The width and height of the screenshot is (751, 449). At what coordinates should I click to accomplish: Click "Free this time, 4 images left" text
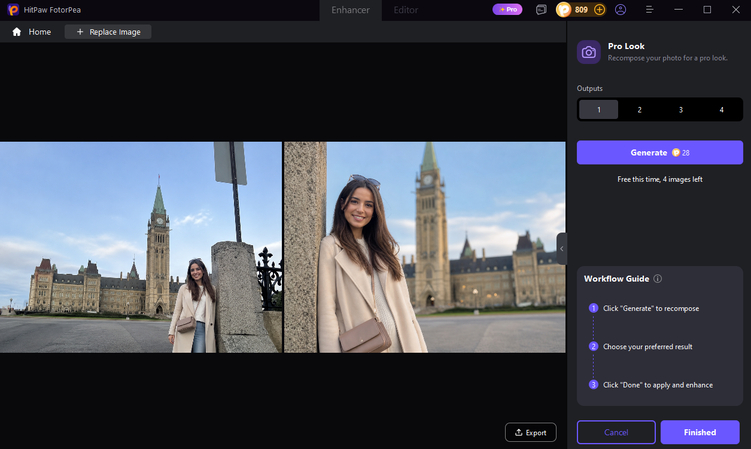(x=660, y=179)
